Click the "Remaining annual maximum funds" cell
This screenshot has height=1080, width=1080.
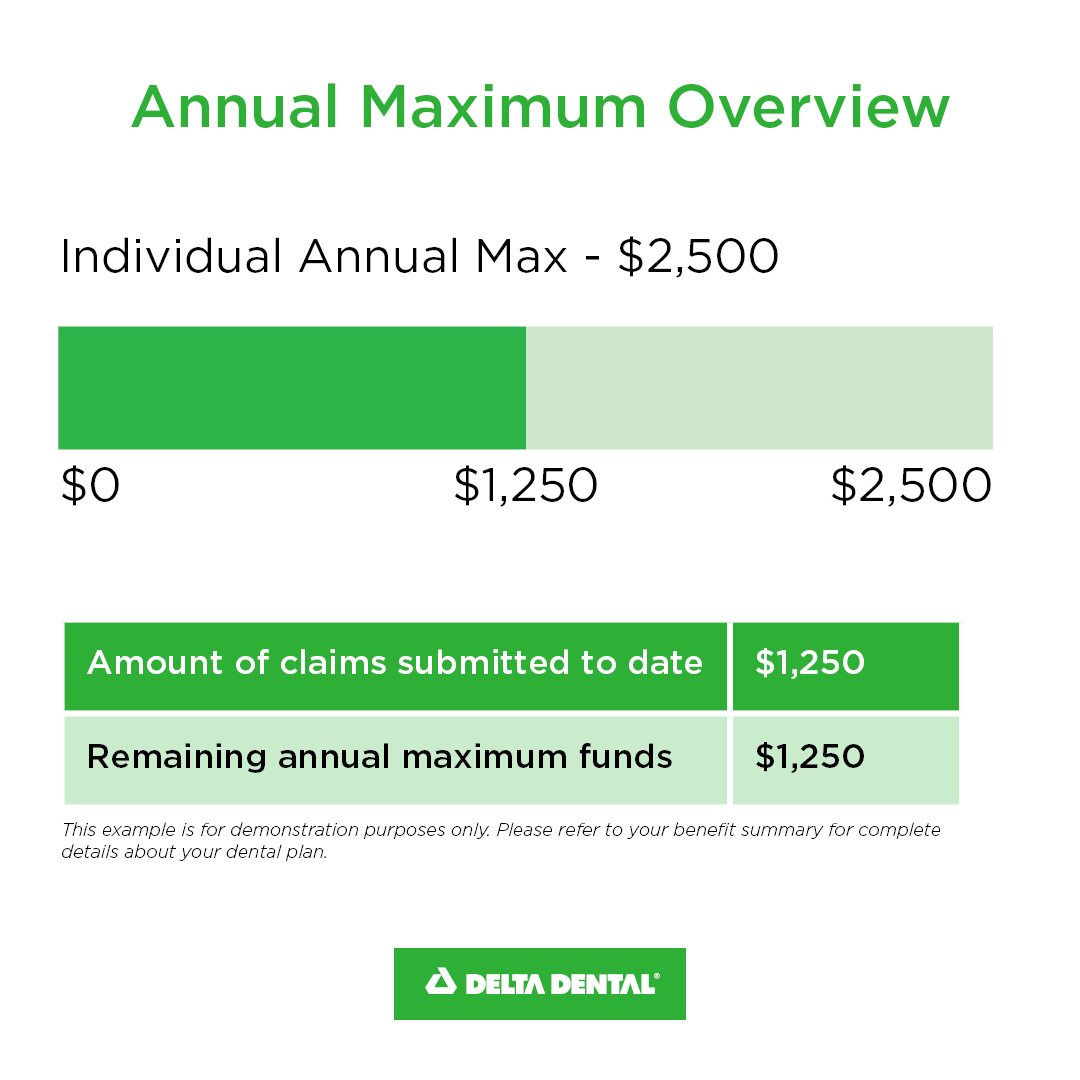(380, 757)
